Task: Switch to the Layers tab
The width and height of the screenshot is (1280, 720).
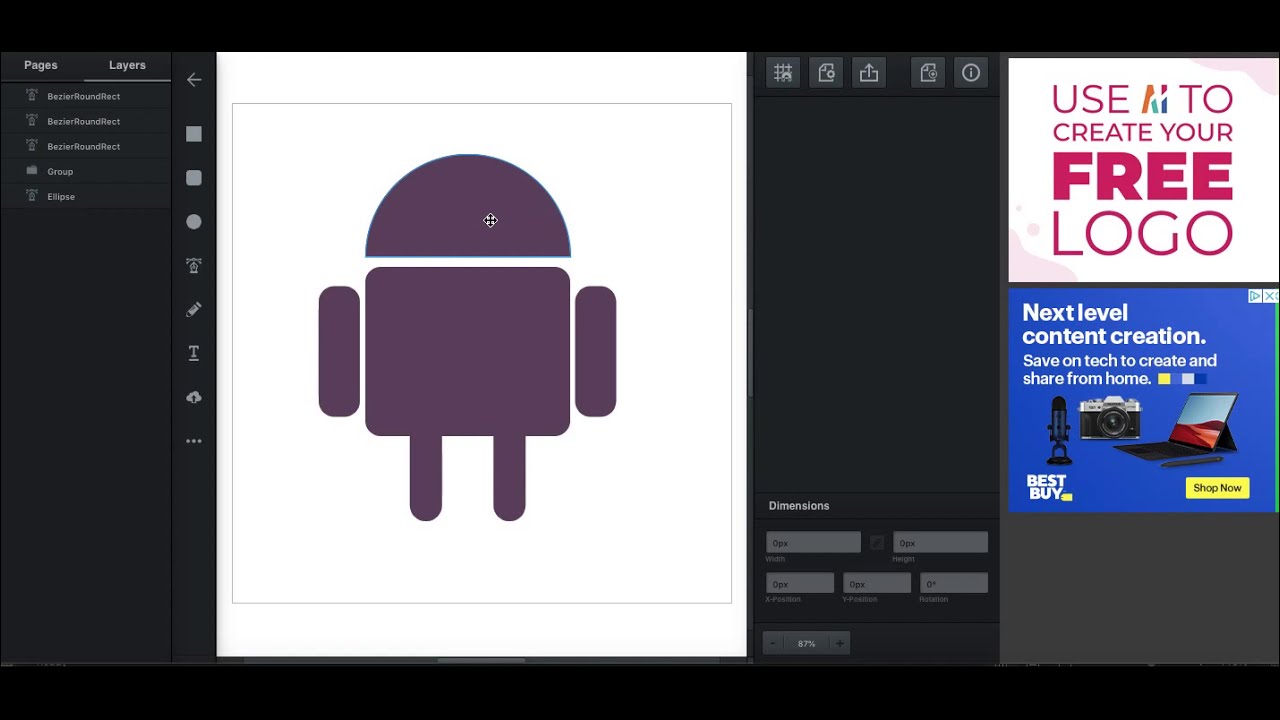Action: tap(127, 65)
